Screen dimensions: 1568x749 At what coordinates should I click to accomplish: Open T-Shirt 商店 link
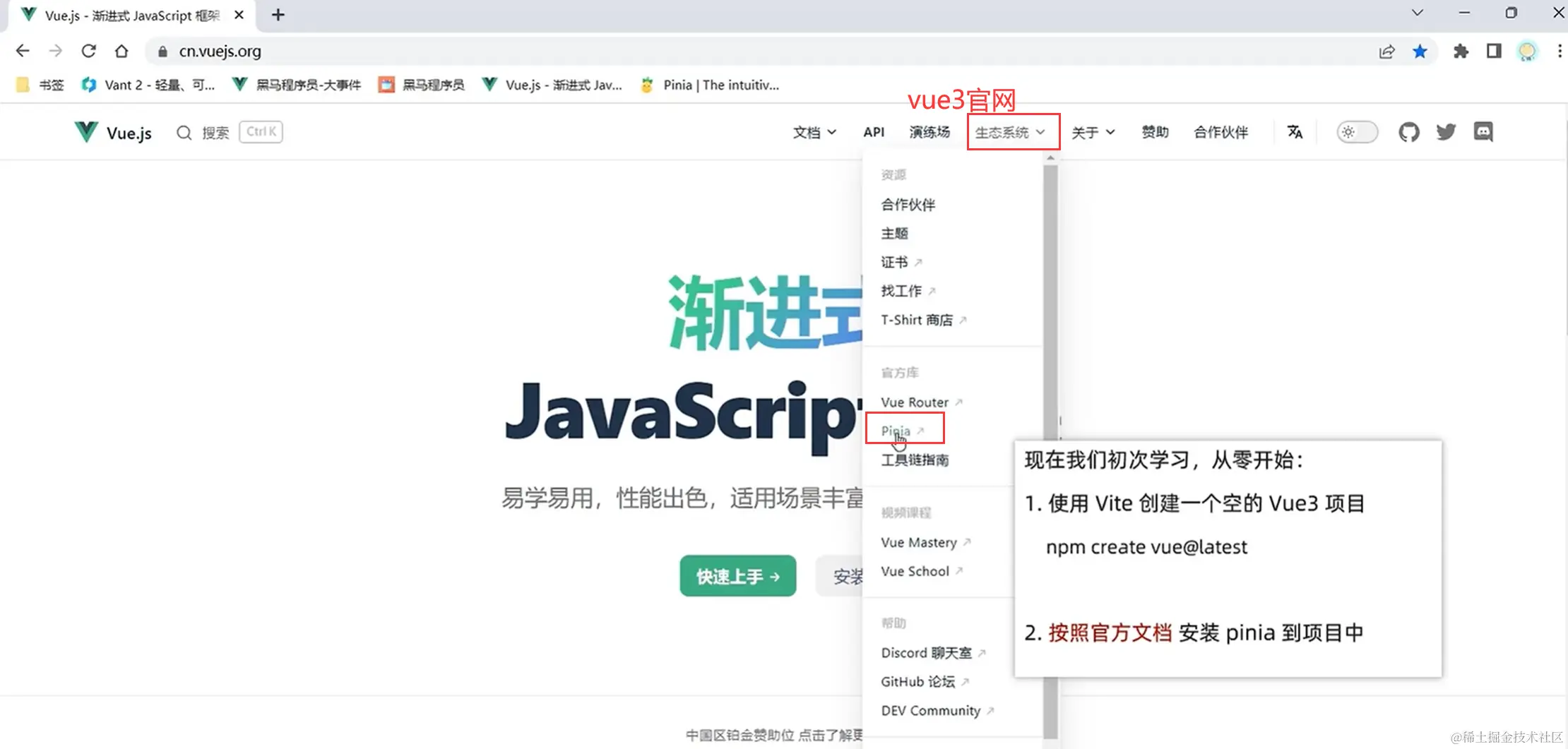(924, 320)
